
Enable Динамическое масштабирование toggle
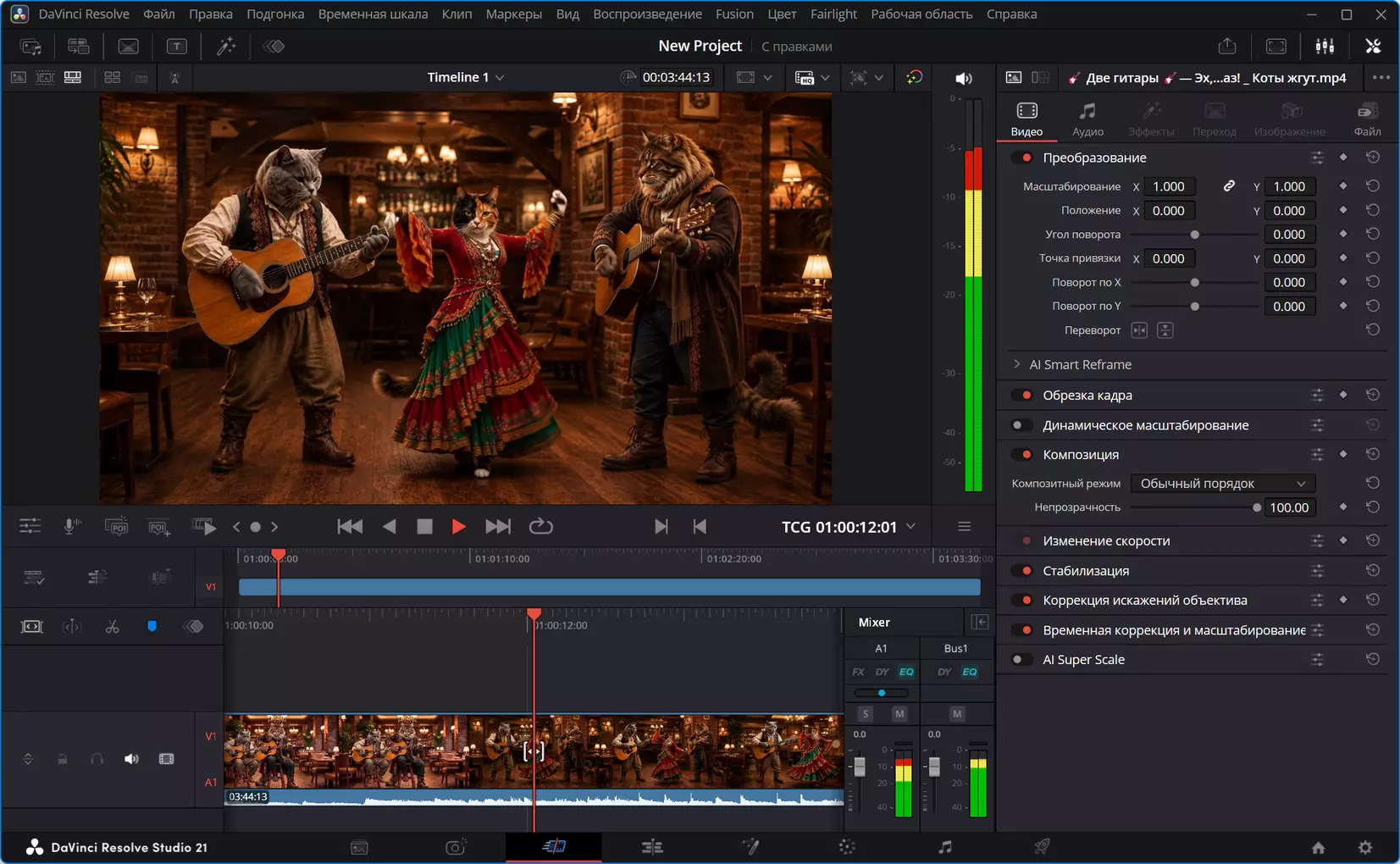[1023, 425]
